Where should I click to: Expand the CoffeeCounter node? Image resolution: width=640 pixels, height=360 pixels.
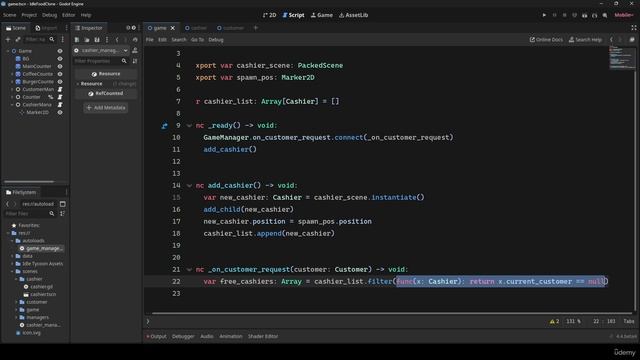(x=12, y=74)
